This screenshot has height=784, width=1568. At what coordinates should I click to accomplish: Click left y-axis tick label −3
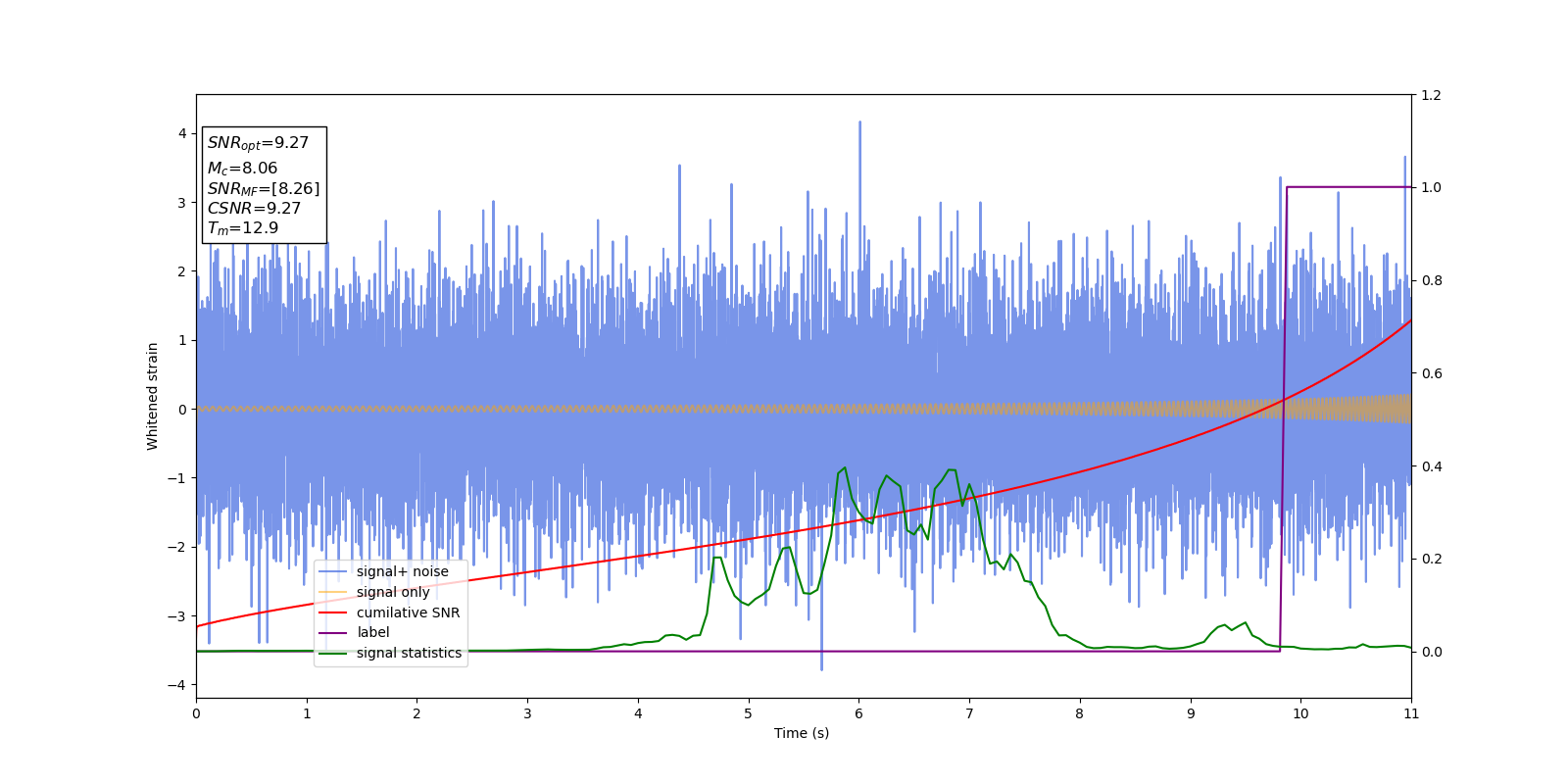[177, 616]
